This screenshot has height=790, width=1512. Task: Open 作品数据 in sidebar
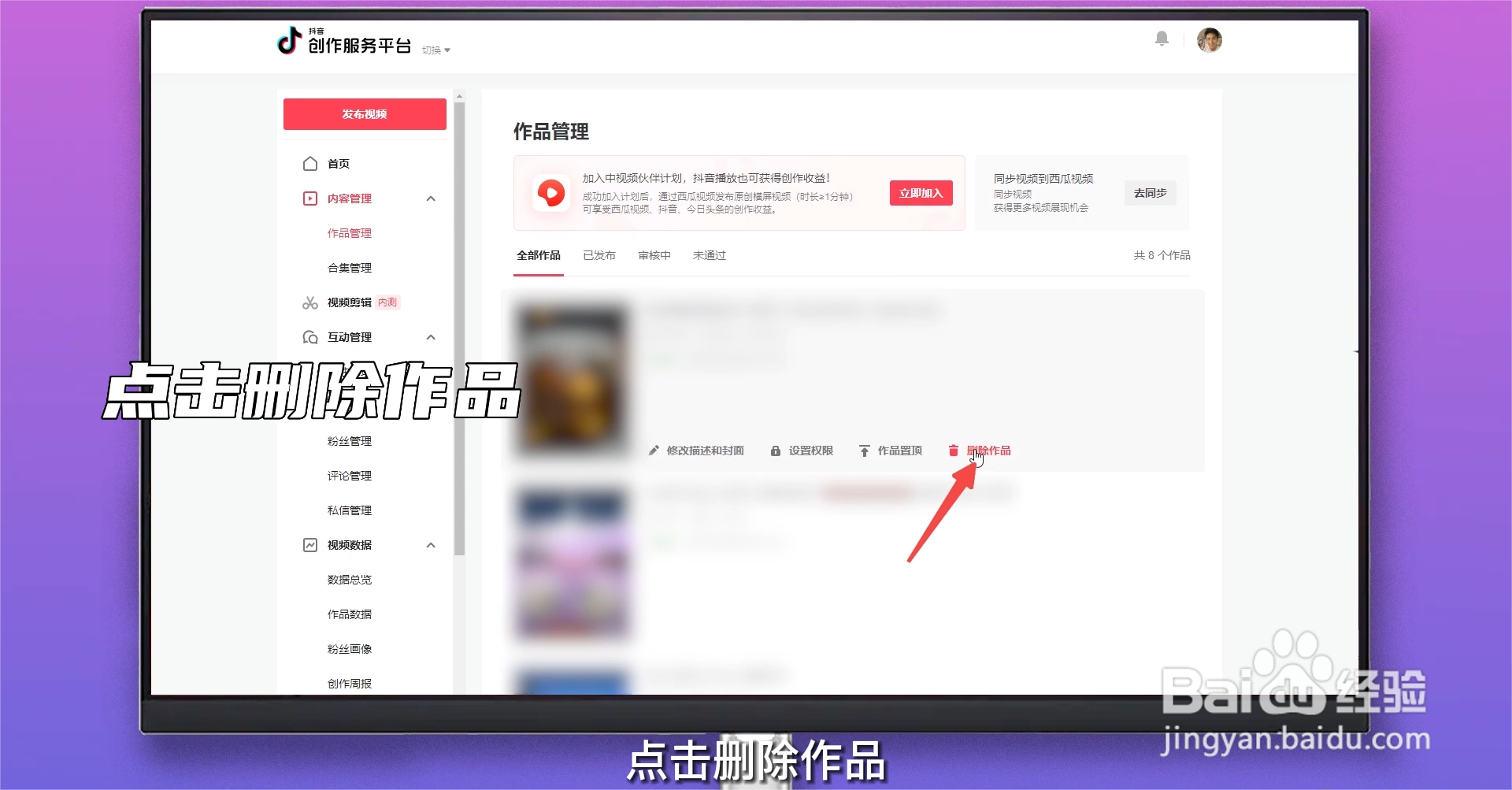[350, 614]
